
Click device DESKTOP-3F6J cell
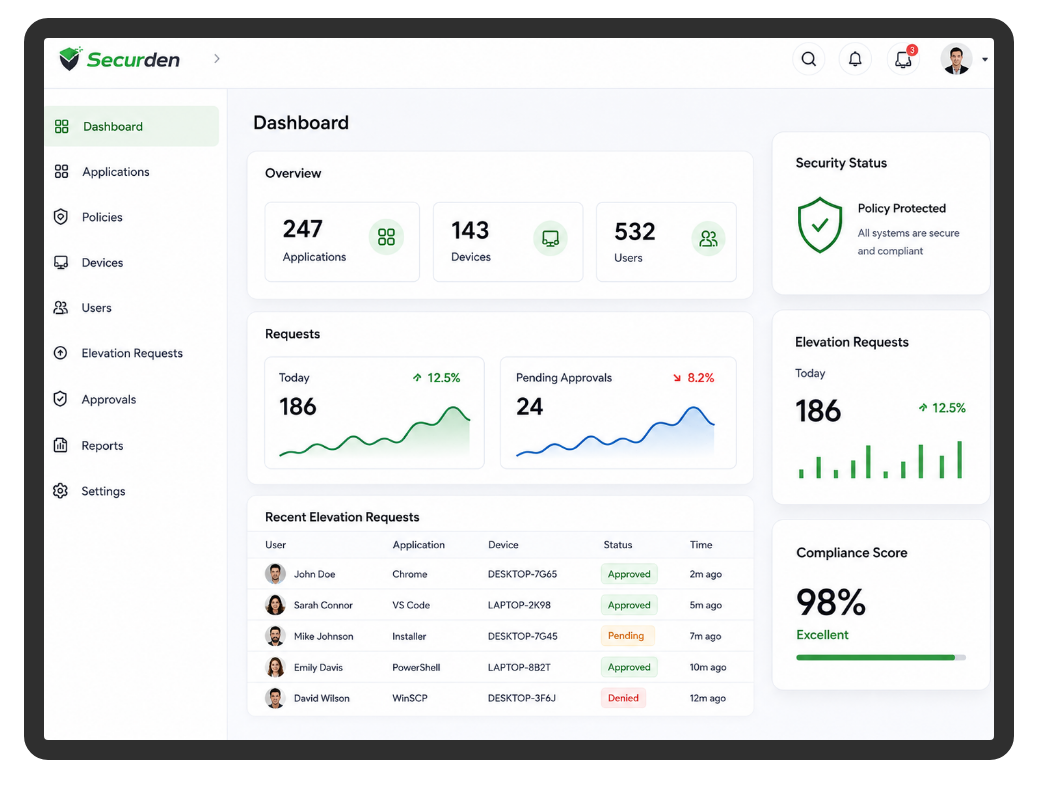click(522, 698)
